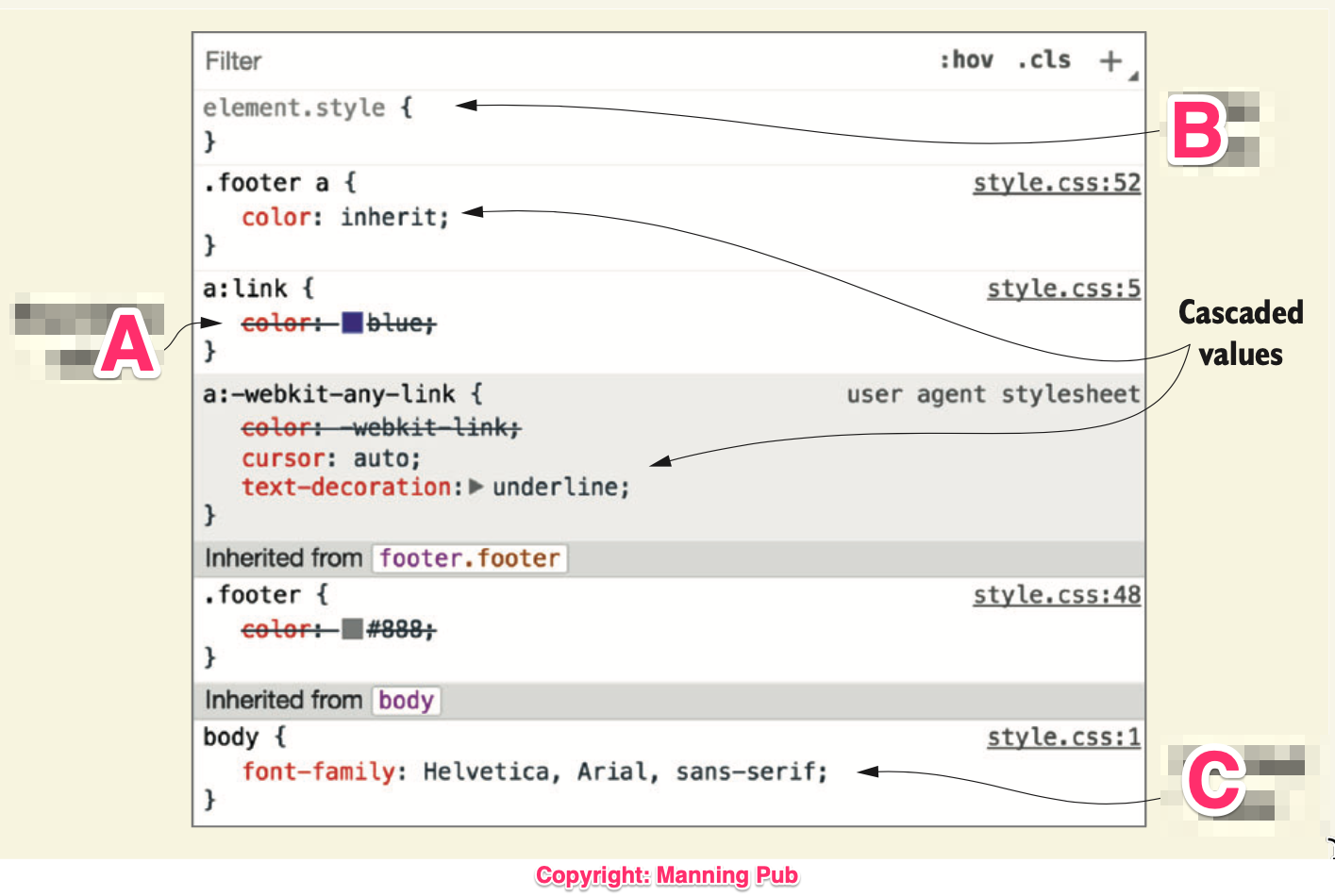This screenshot has height=896, width=1335.
Task: Click the blue color swatch in a:link rule
Action: 351,323
